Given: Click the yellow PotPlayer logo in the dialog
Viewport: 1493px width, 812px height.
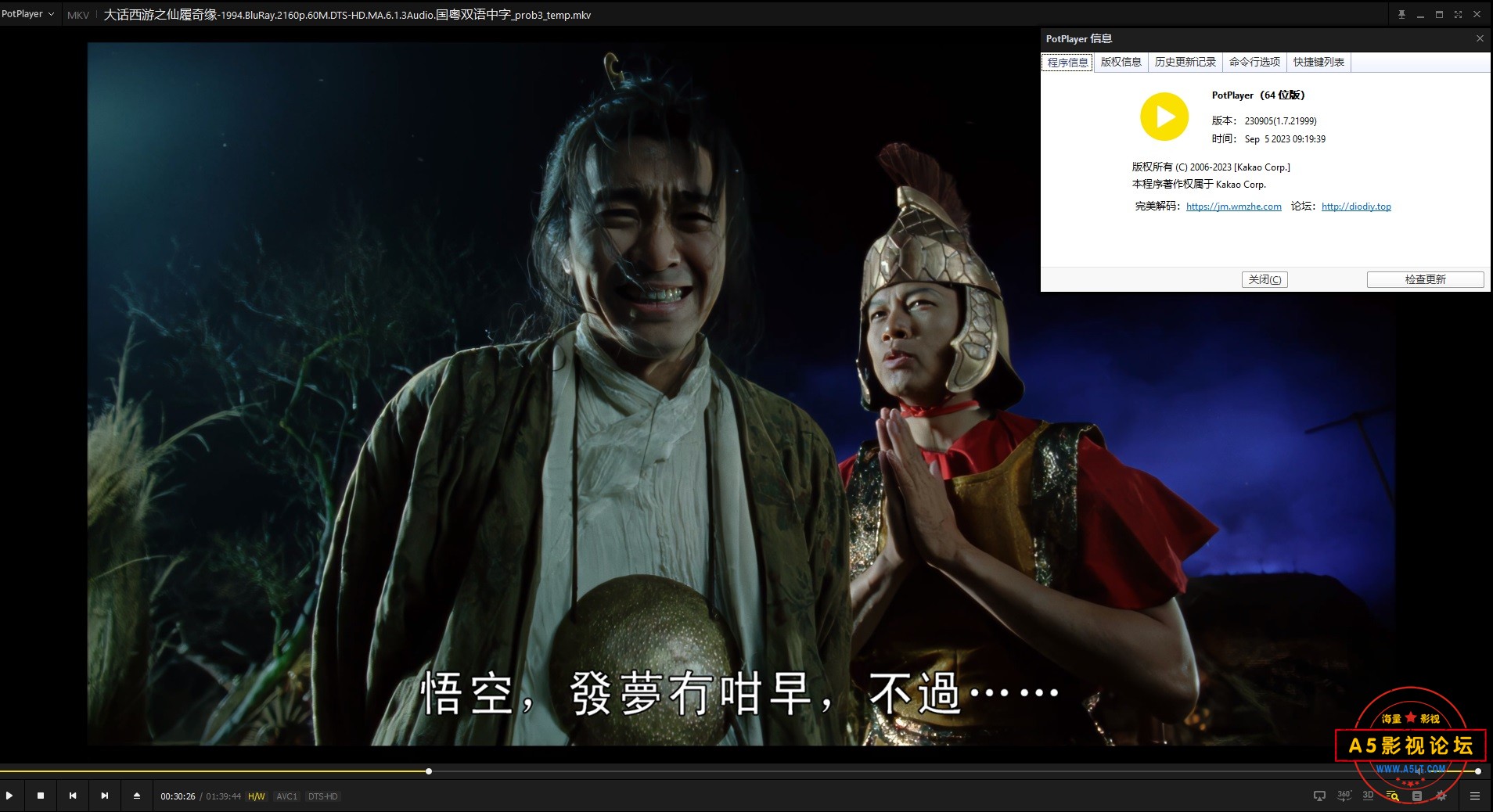Looking at the screenshot, I should tap(1164, 117).
